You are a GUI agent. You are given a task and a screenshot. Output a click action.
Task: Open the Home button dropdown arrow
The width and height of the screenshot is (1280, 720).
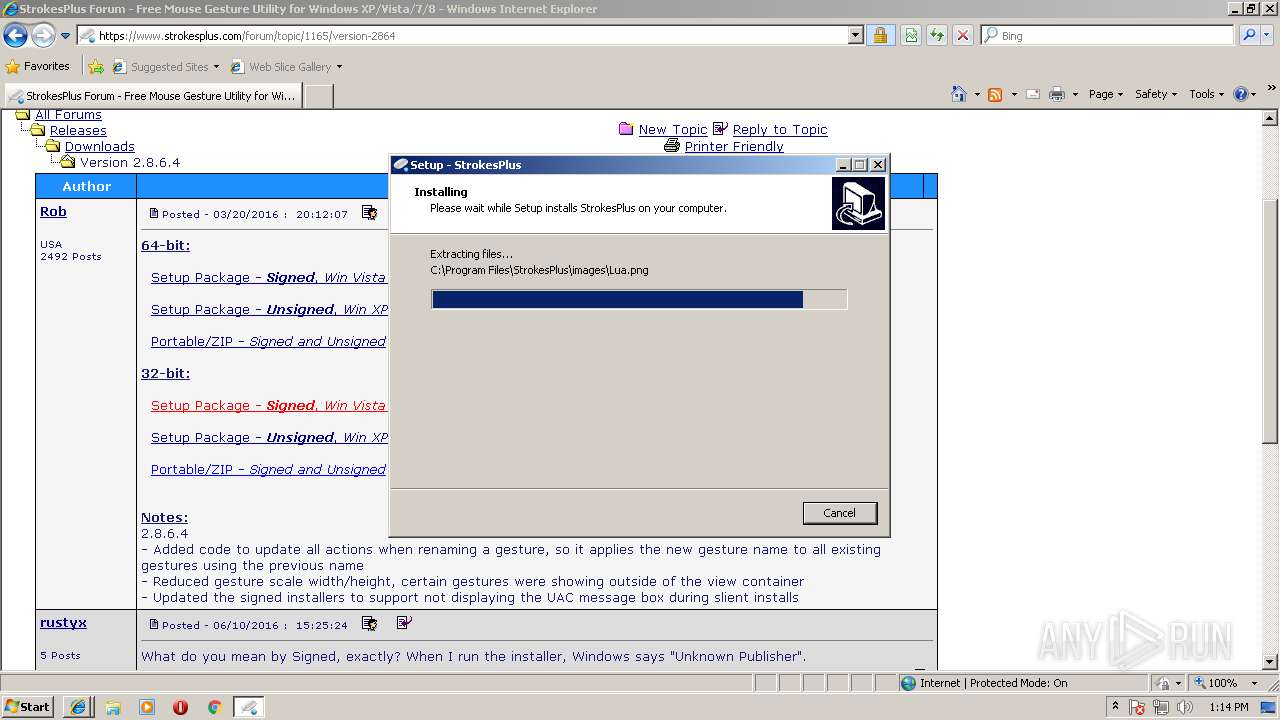point(976,94)
